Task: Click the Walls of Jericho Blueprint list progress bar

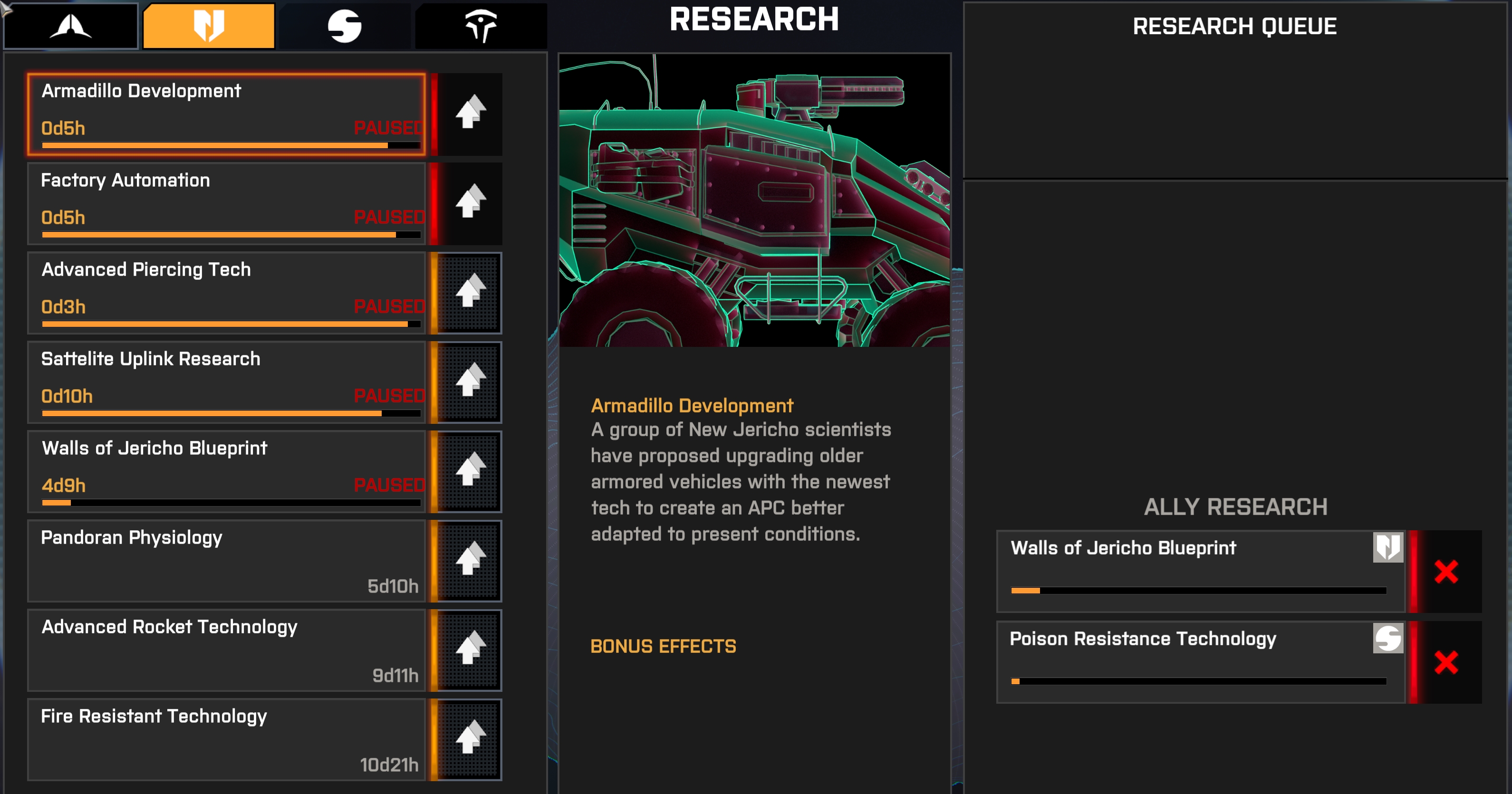Action: point(231,503)
